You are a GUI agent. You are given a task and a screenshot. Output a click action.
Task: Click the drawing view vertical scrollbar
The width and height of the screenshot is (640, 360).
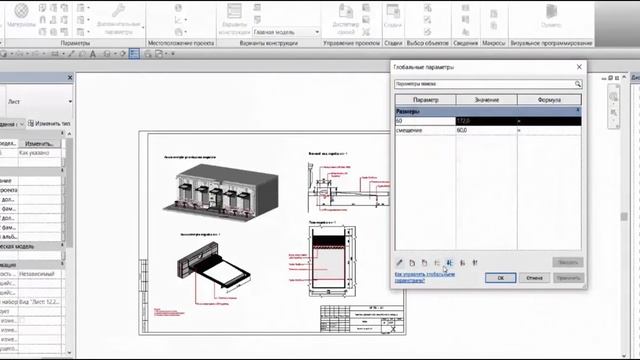click(x=624, y=216)
